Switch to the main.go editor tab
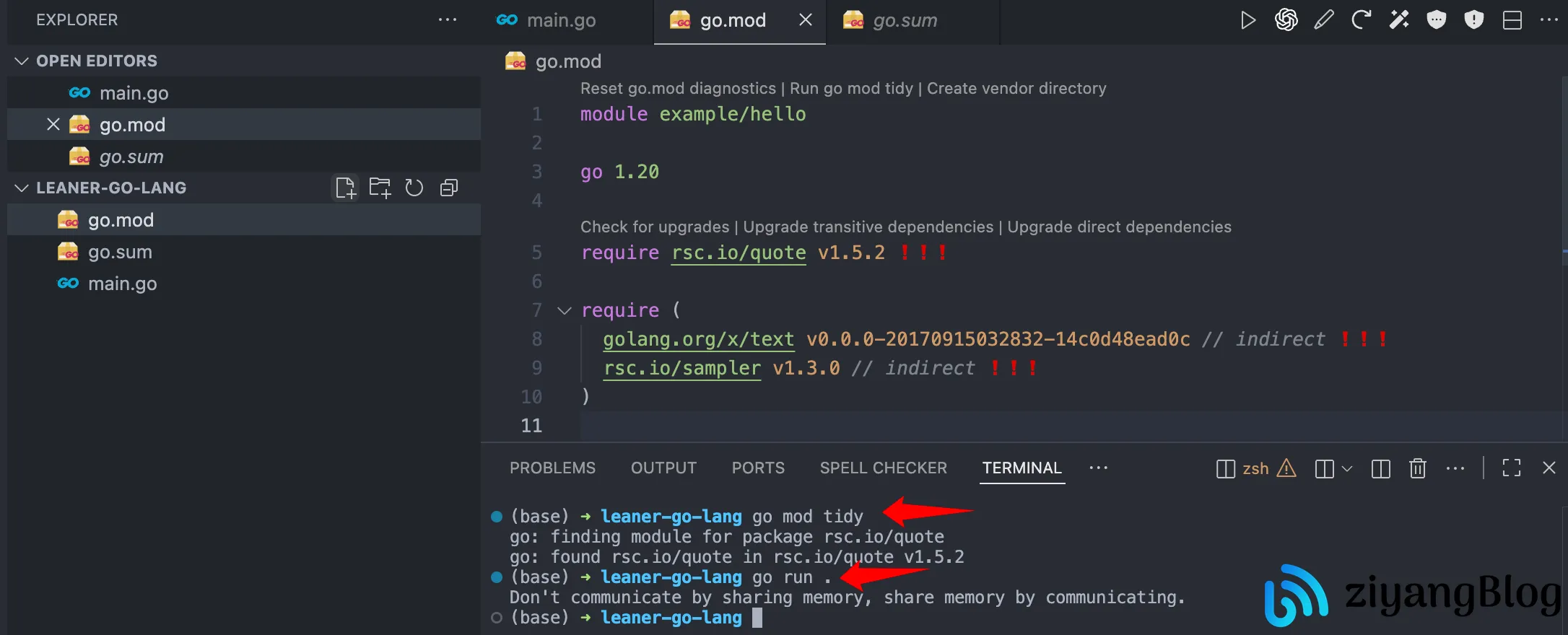1568x635 pixels. [x=560, y=20]
